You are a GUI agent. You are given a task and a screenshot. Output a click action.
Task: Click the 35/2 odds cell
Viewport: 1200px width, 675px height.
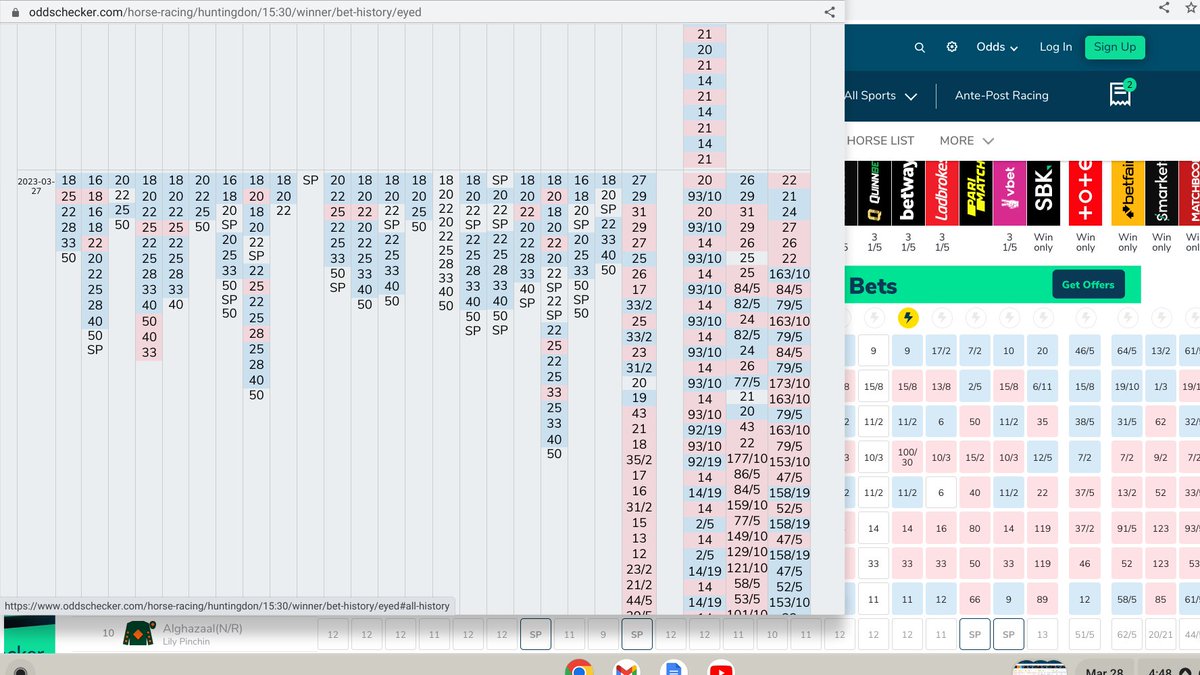(640, 460)
